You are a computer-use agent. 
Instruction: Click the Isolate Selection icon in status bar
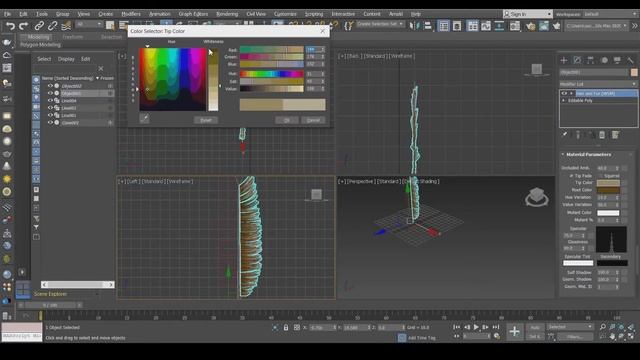(x=275, y=327)
